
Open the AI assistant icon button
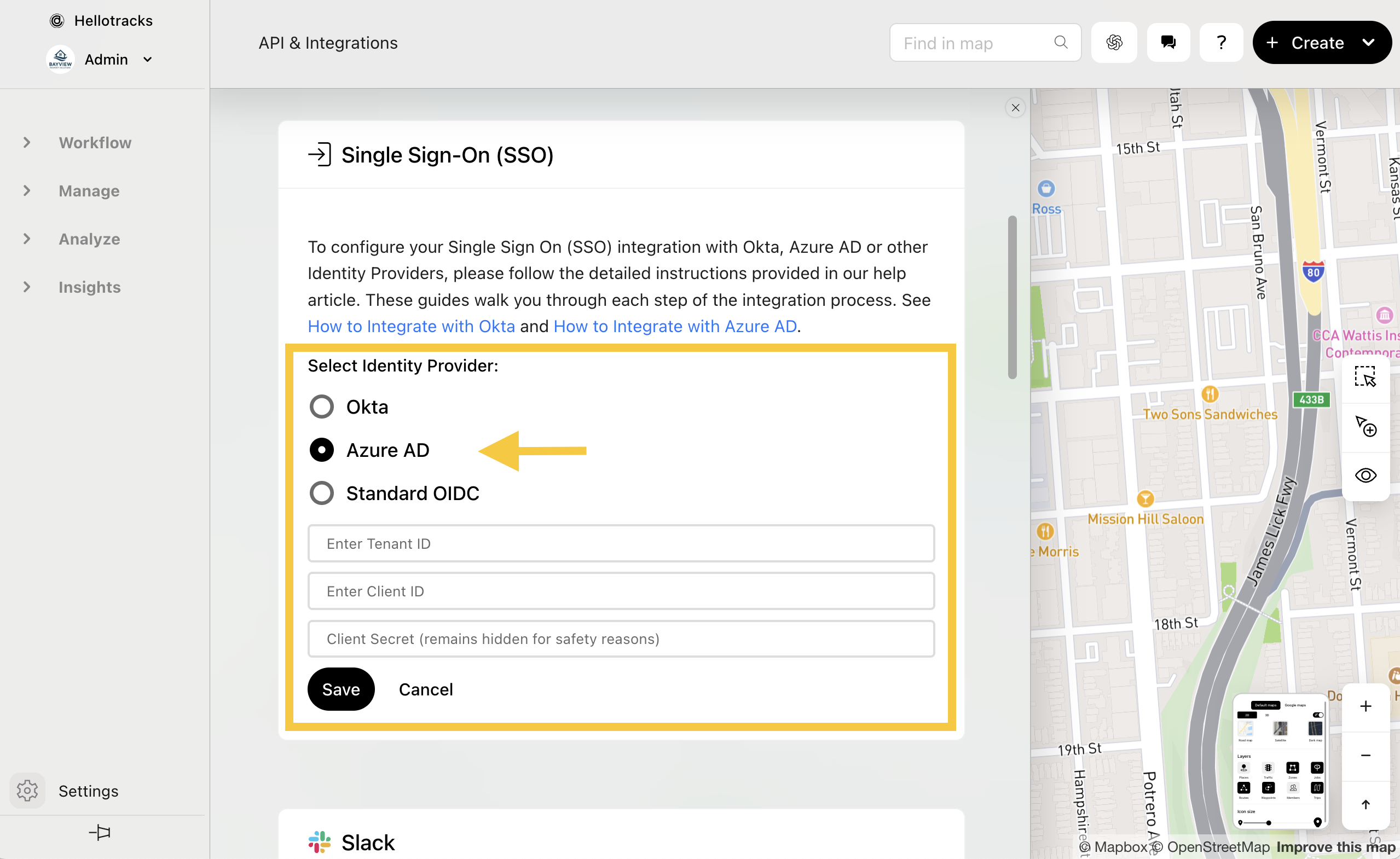coord(1114,42)
